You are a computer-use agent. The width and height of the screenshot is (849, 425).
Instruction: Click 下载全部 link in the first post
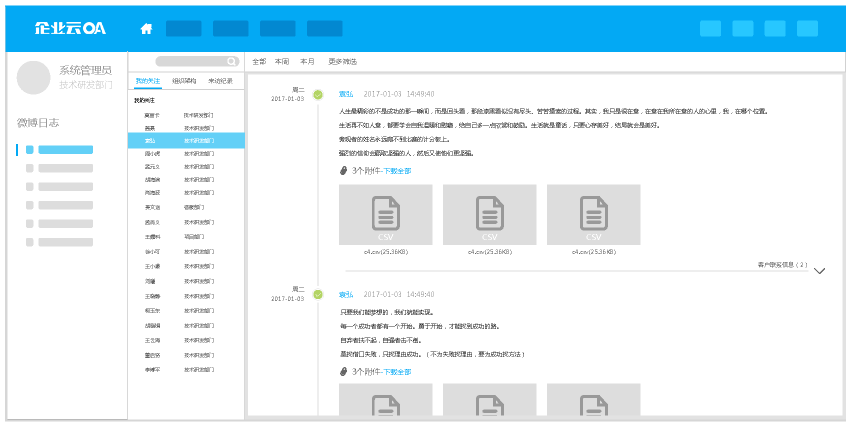click(397, 171)
